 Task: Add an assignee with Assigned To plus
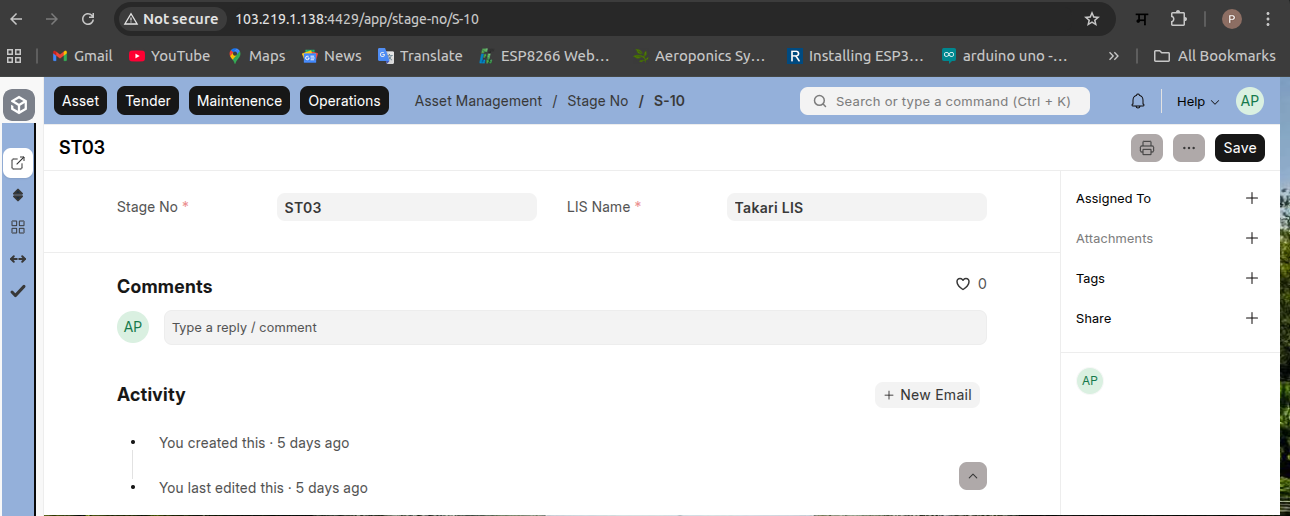[x=1251, y=198]
